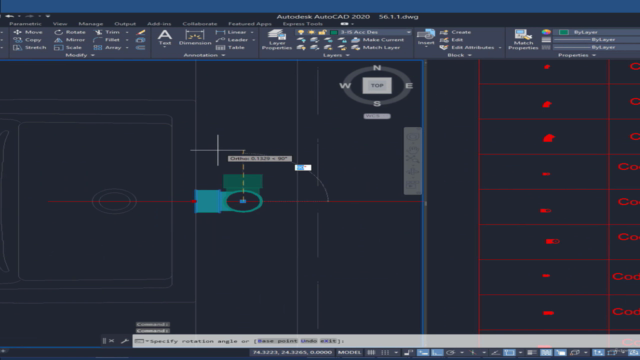
Task: Choose Base point option in command line
Action: (278, 341)
